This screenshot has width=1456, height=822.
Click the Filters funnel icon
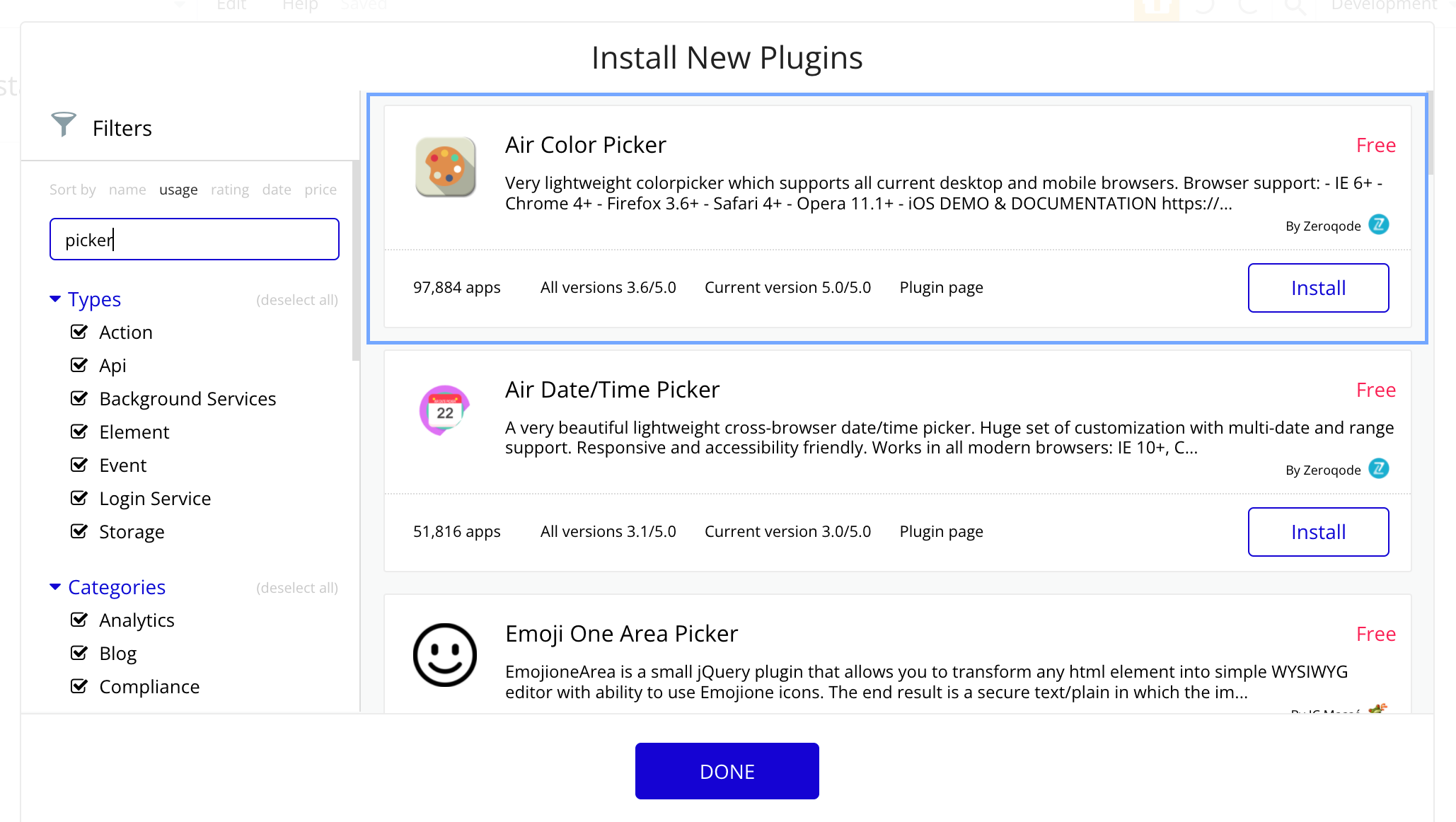(x=64, y=125)
